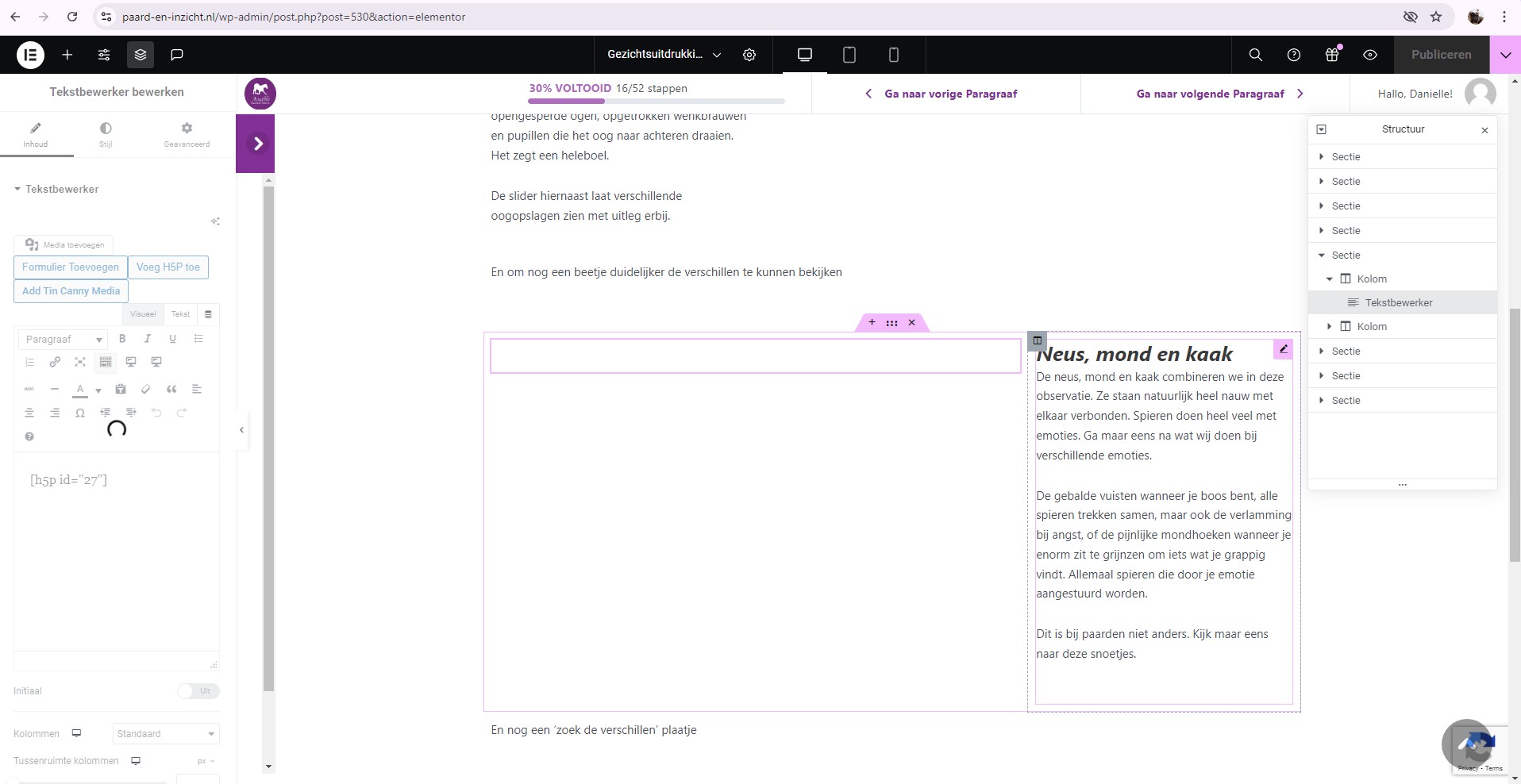Select Tekstbewerker item in Structuur

[x=1403, y=302]
